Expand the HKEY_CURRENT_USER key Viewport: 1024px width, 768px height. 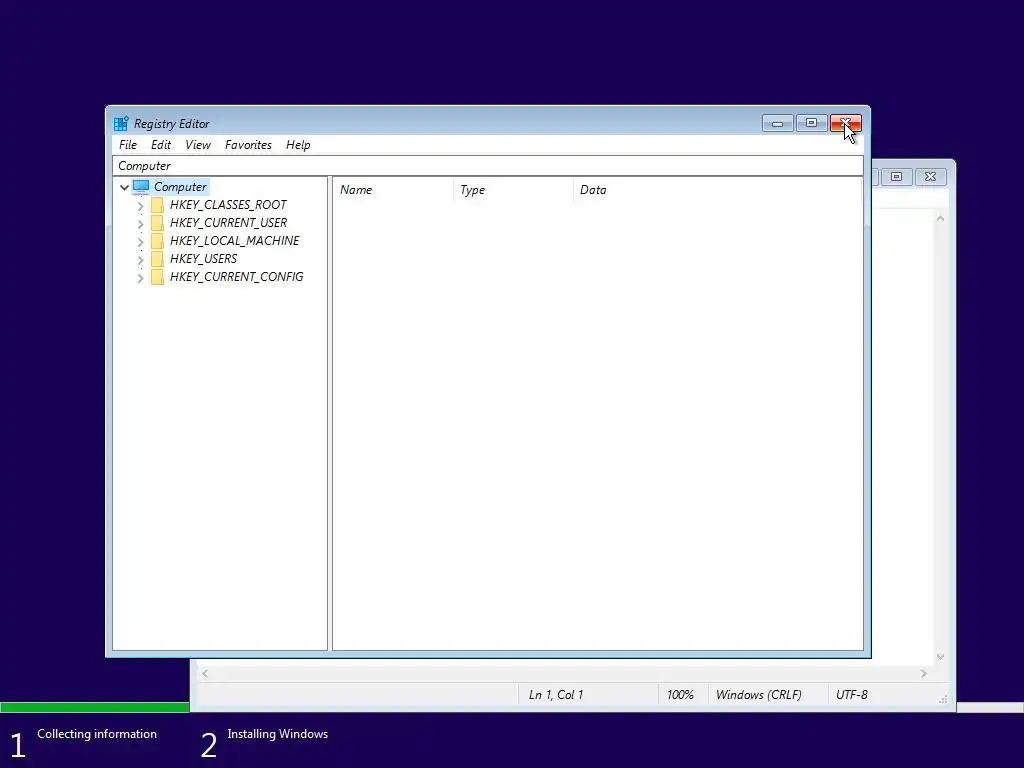[140, 224]
